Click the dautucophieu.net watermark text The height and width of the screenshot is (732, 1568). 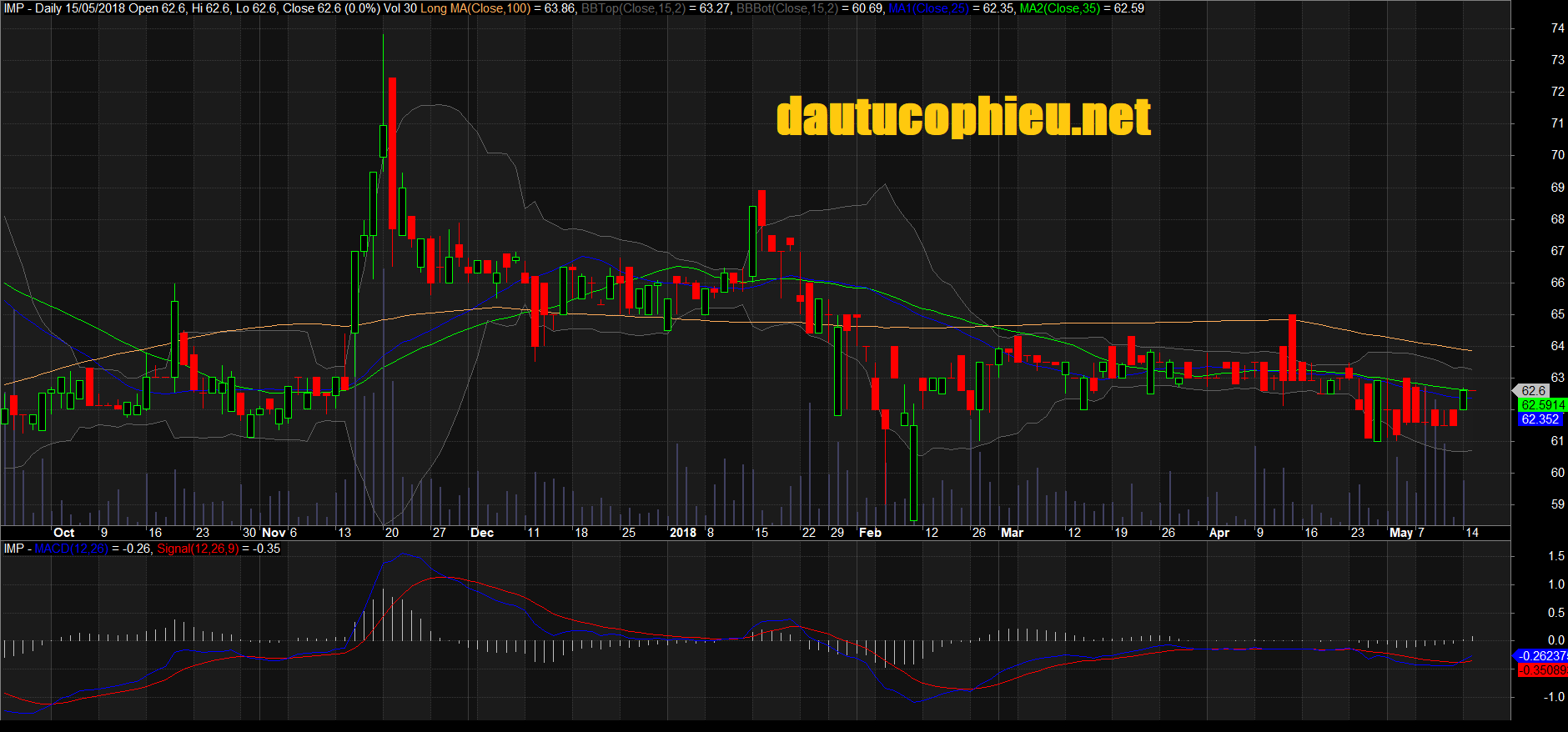pos(963,117)
